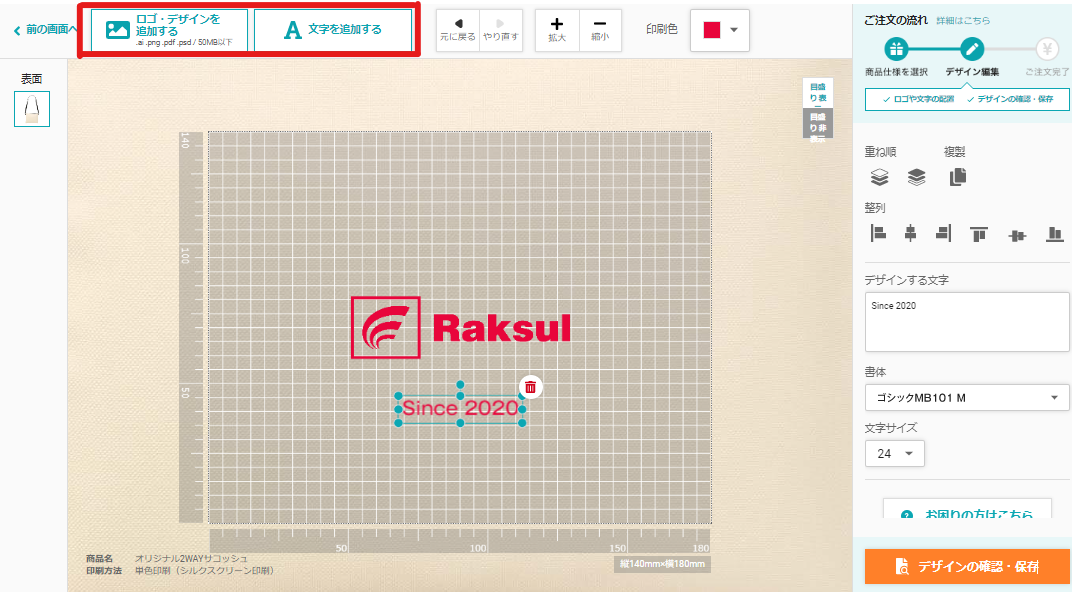Select the Raksul logo on the canvas
The image size is (1072, 592).
[460, 327]
